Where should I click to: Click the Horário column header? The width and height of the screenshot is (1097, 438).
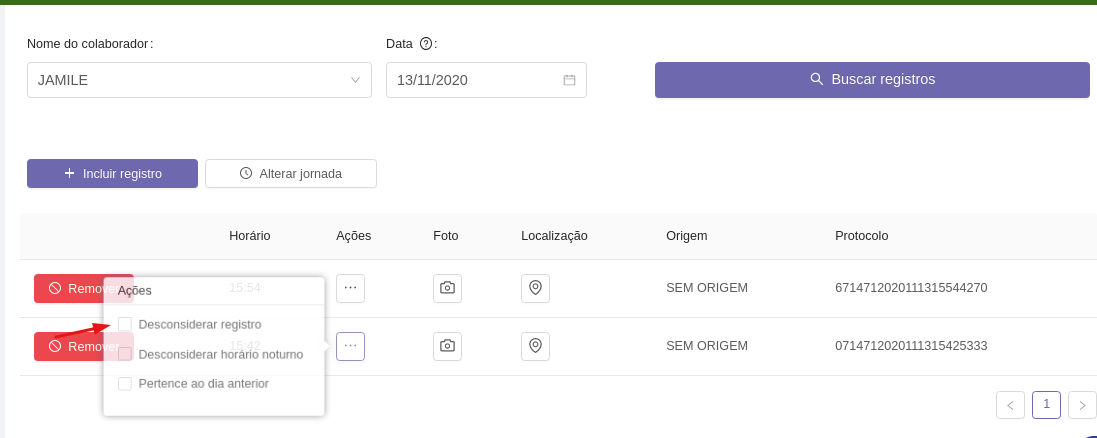(x=250, y=236)
